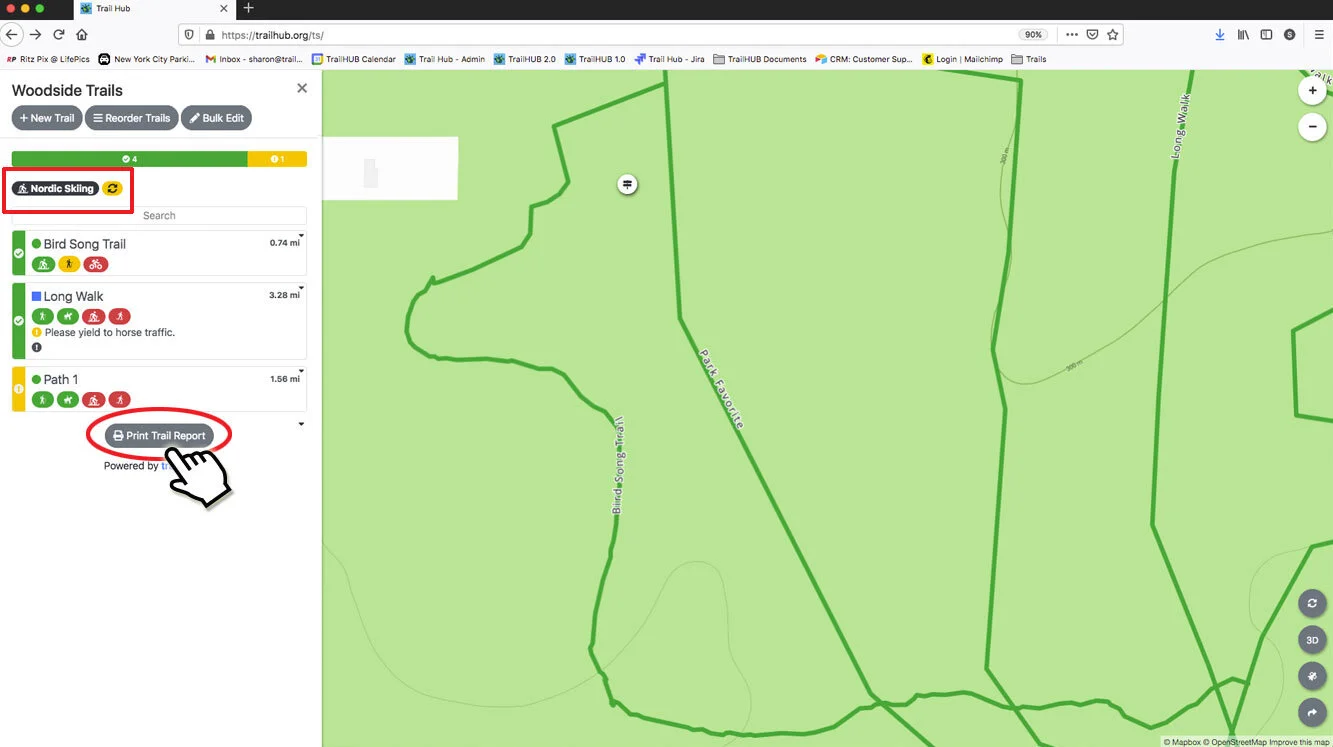This screenshot has height=747, width=1333.
Task: Click the yellow refresh icon next to Nordic Skiing
Action: [x=112, y=188]
